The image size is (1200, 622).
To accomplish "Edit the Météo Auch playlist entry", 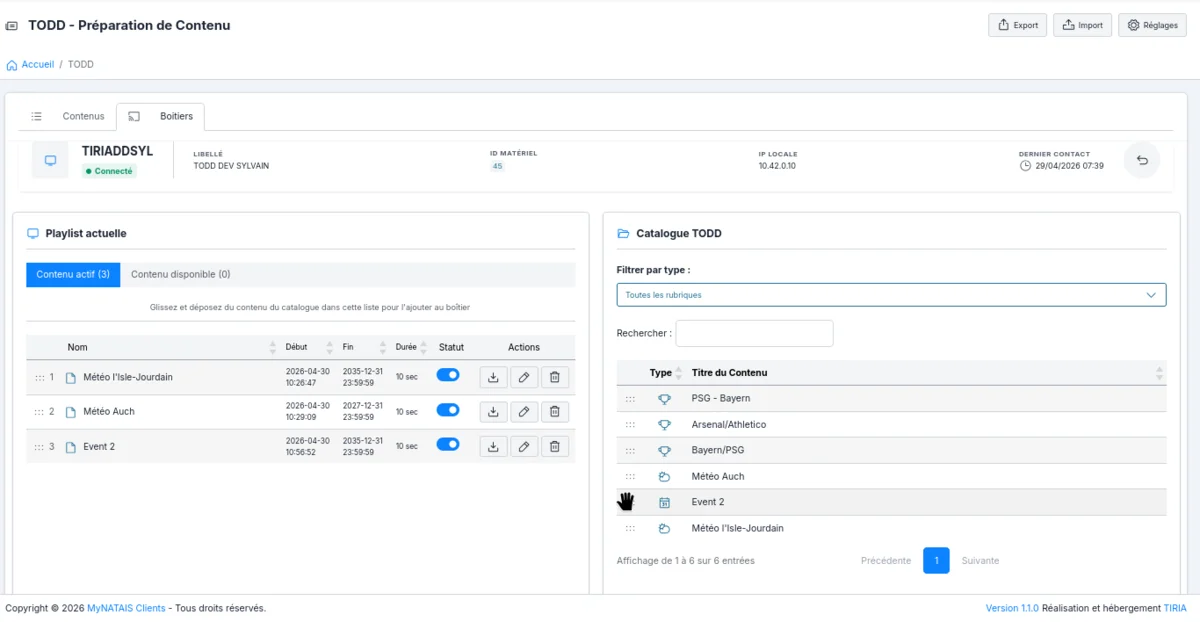I will click(x=524, y=412).
